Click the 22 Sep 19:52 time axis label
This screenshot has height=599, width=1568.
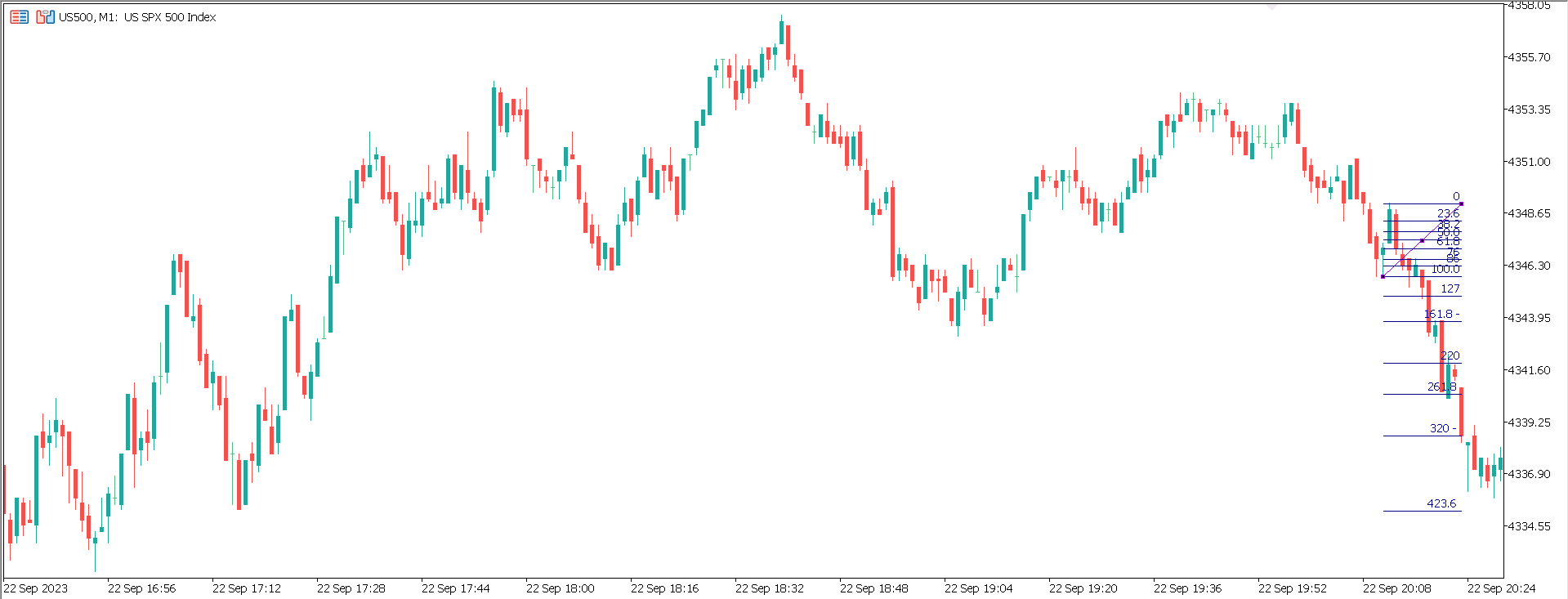pos(1292,588)
